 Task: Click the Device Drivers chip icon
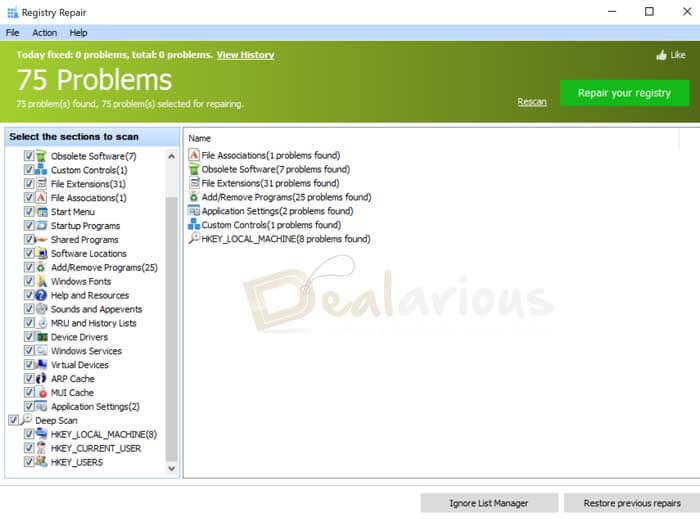click(x=41, y=336)
